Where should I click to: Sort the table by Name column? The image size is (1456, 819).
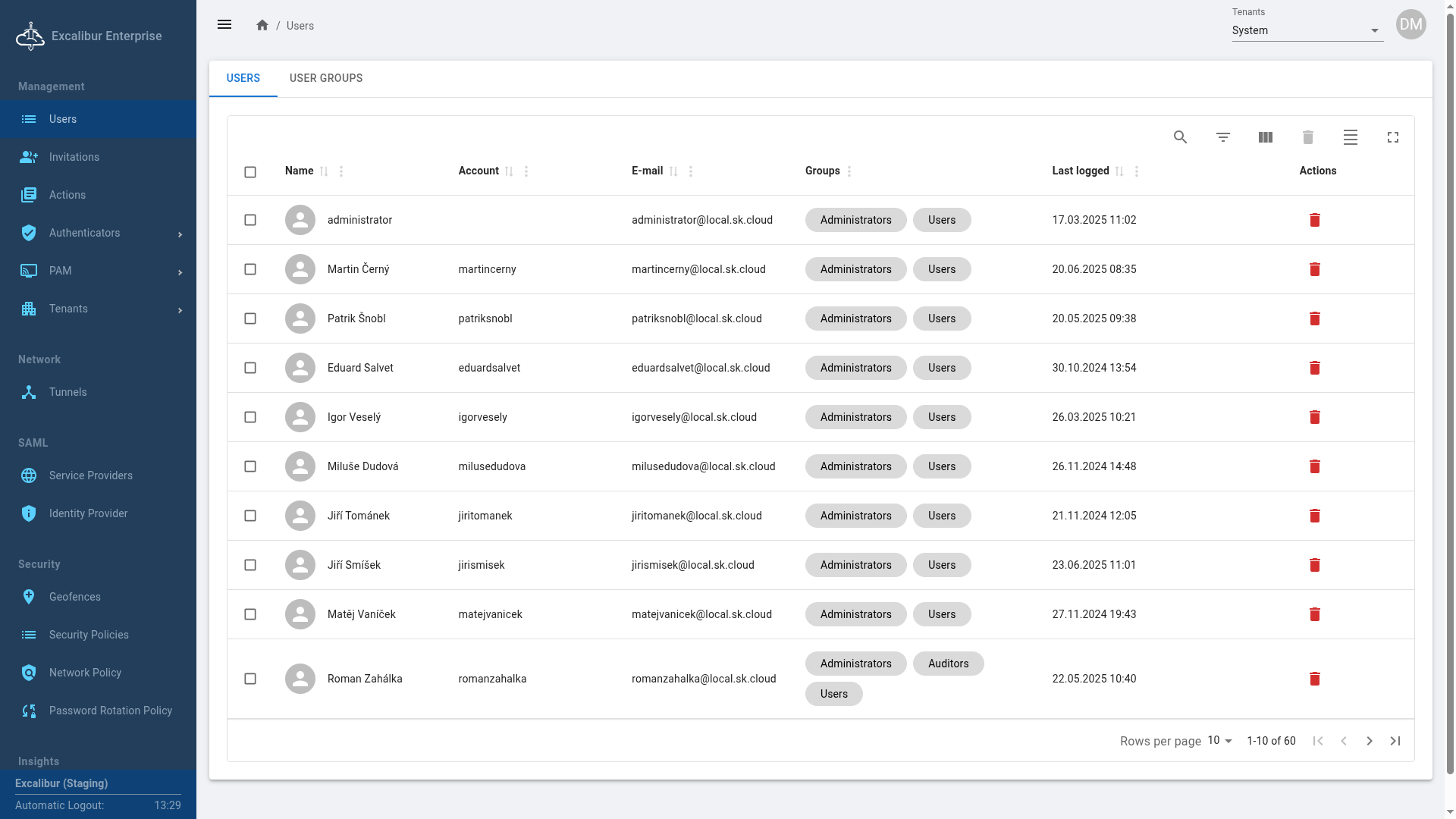[x=300, y=171]
